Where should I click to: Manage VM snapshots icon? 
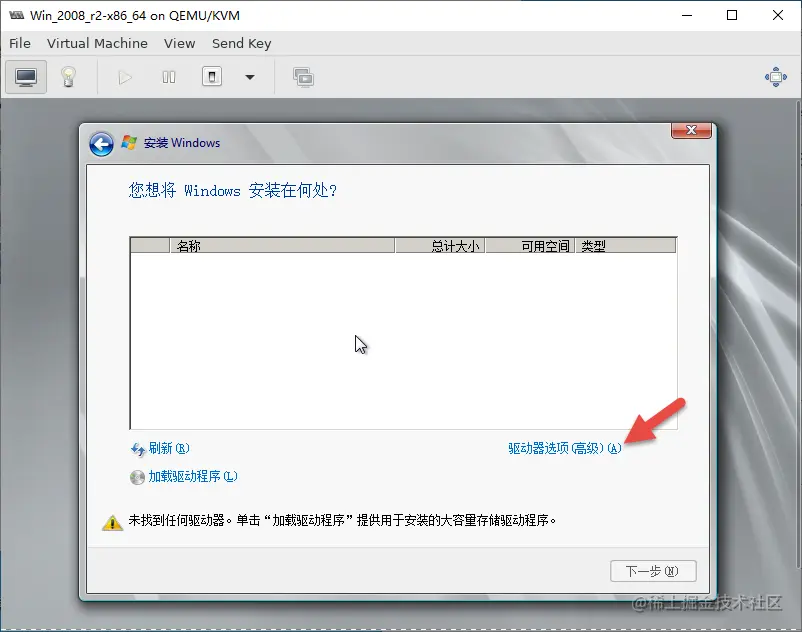[303, 77]
